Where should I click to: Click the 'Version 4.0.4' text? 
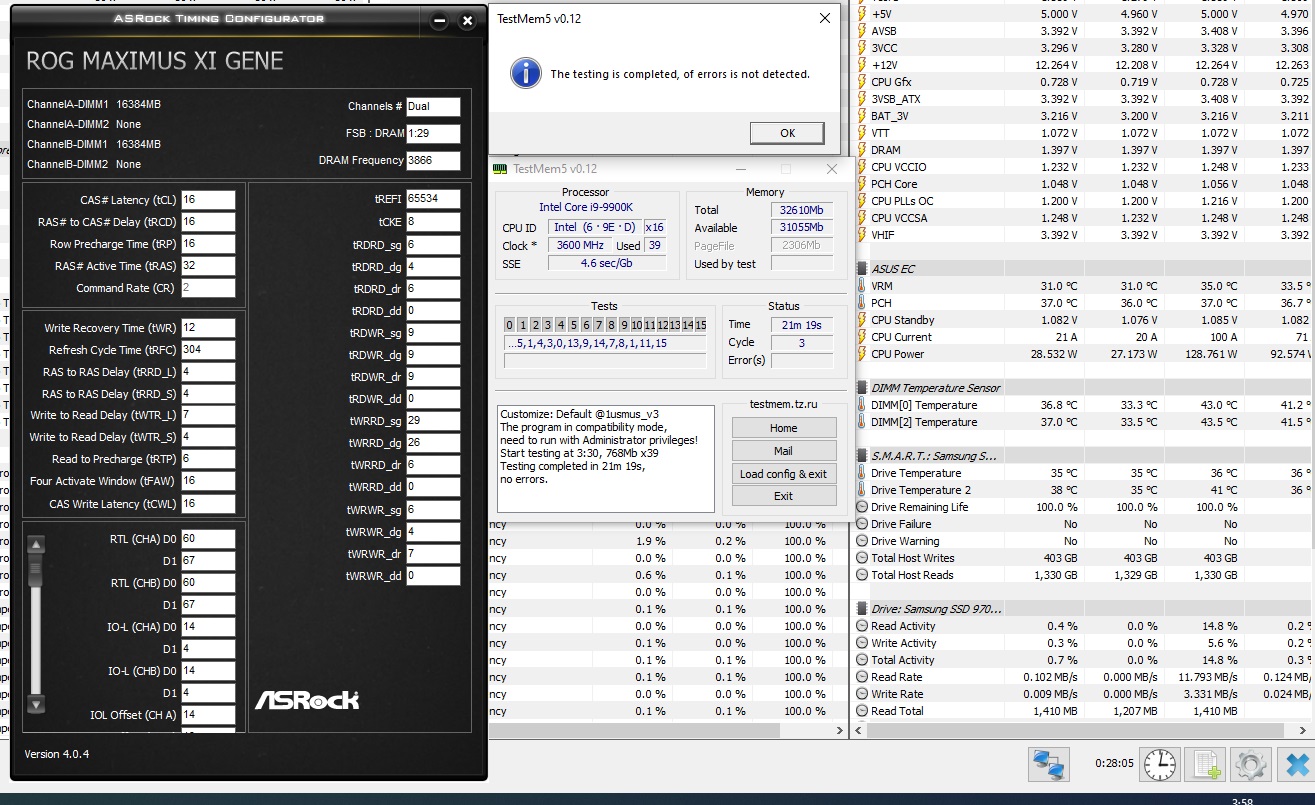pyautogui.click(x=57, y=754)
